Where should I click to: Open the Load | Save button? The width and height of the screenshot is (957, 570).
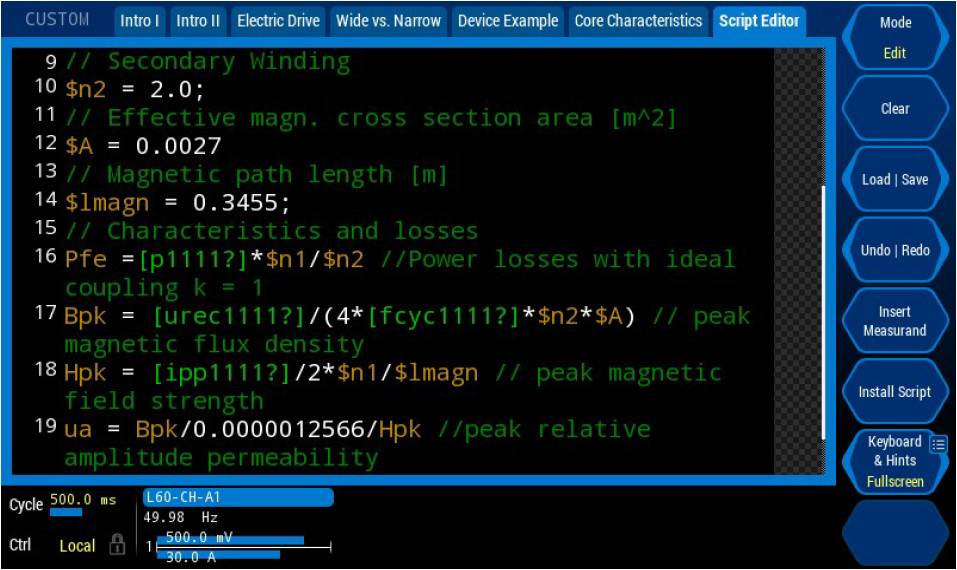895,179
